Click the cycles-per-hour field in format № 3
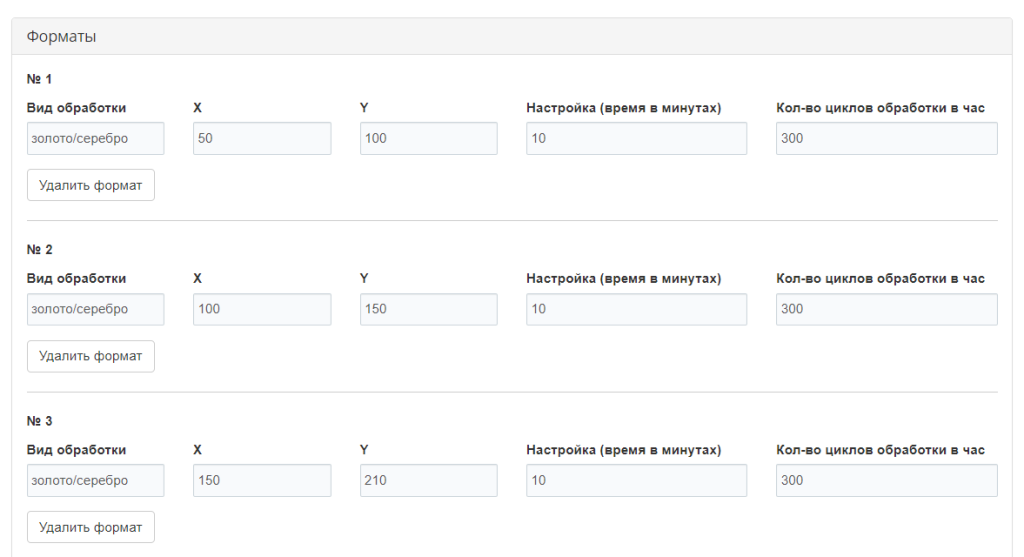Image resolution: width=1024 pixels, height=557 pixels. (886, 481)
